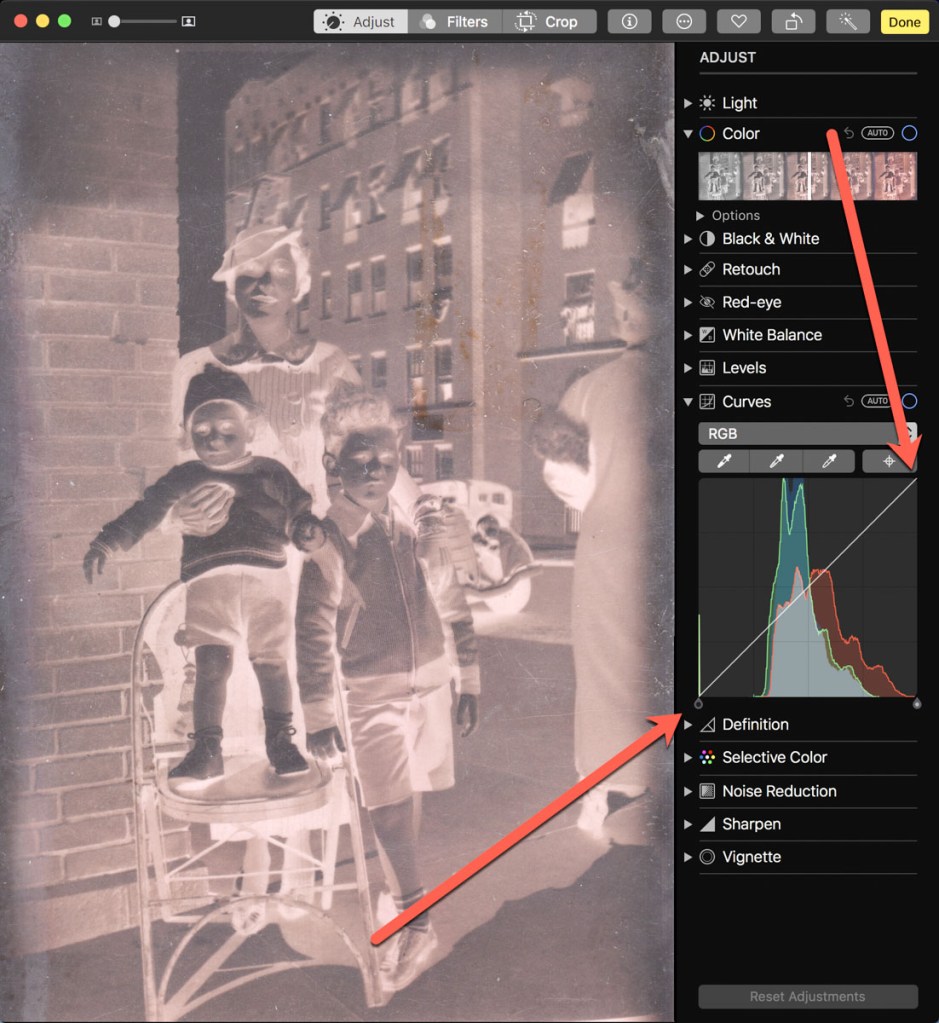Click the Done button
Image resolution: width=939 pixels, height=1023 pixels.
903,21
